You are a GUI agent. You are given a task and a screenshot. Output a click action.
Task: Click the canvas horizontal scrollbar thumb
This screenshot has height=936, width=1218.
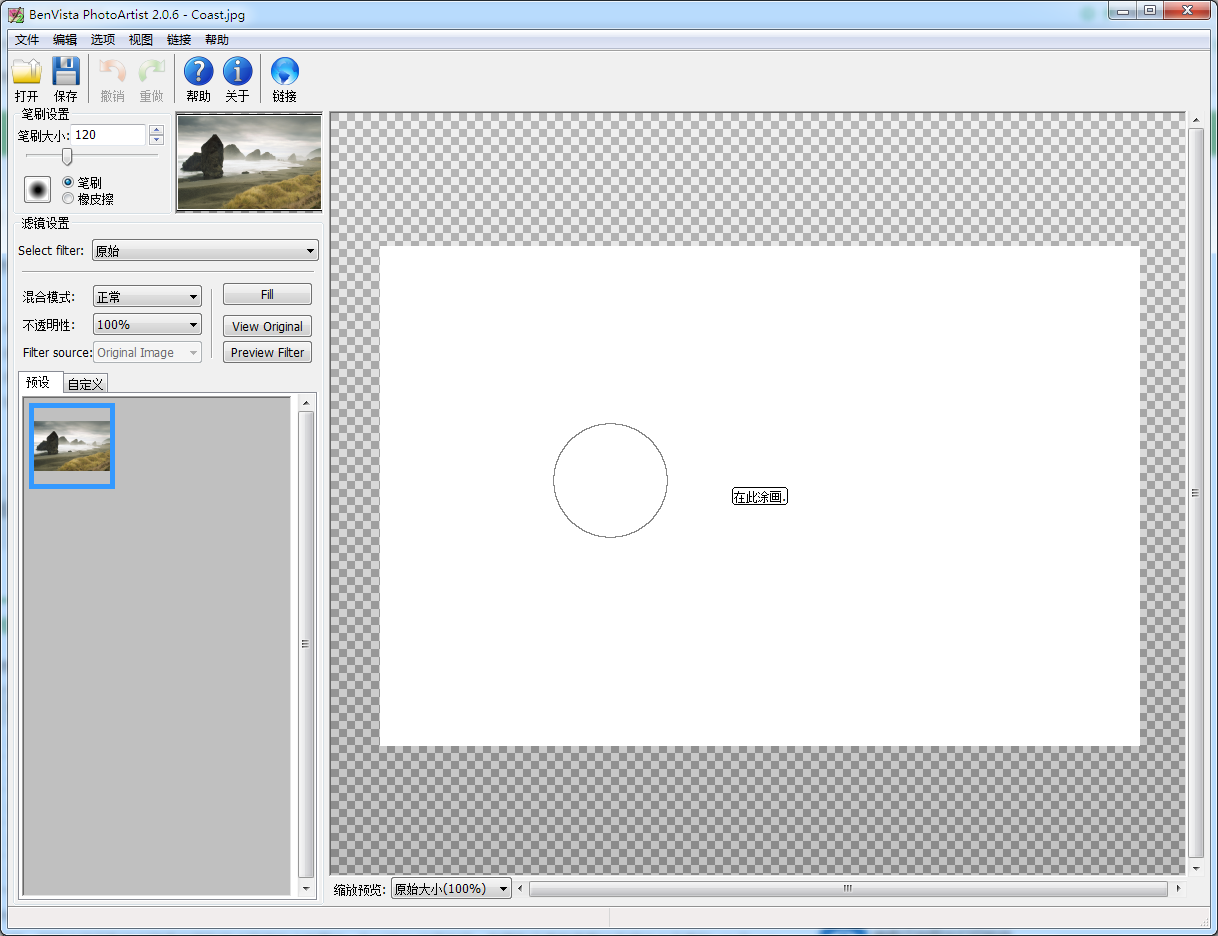[x=848, y=888]
